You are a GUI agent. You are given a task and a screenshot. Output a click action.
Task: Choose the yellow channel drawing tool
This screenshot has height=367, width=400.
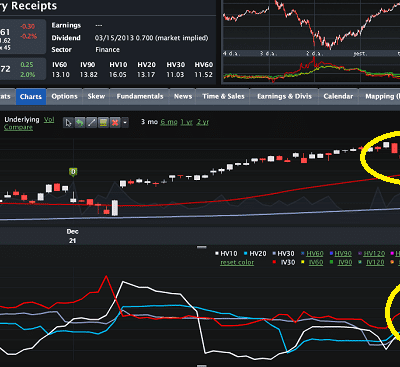(x=103, y=123)
